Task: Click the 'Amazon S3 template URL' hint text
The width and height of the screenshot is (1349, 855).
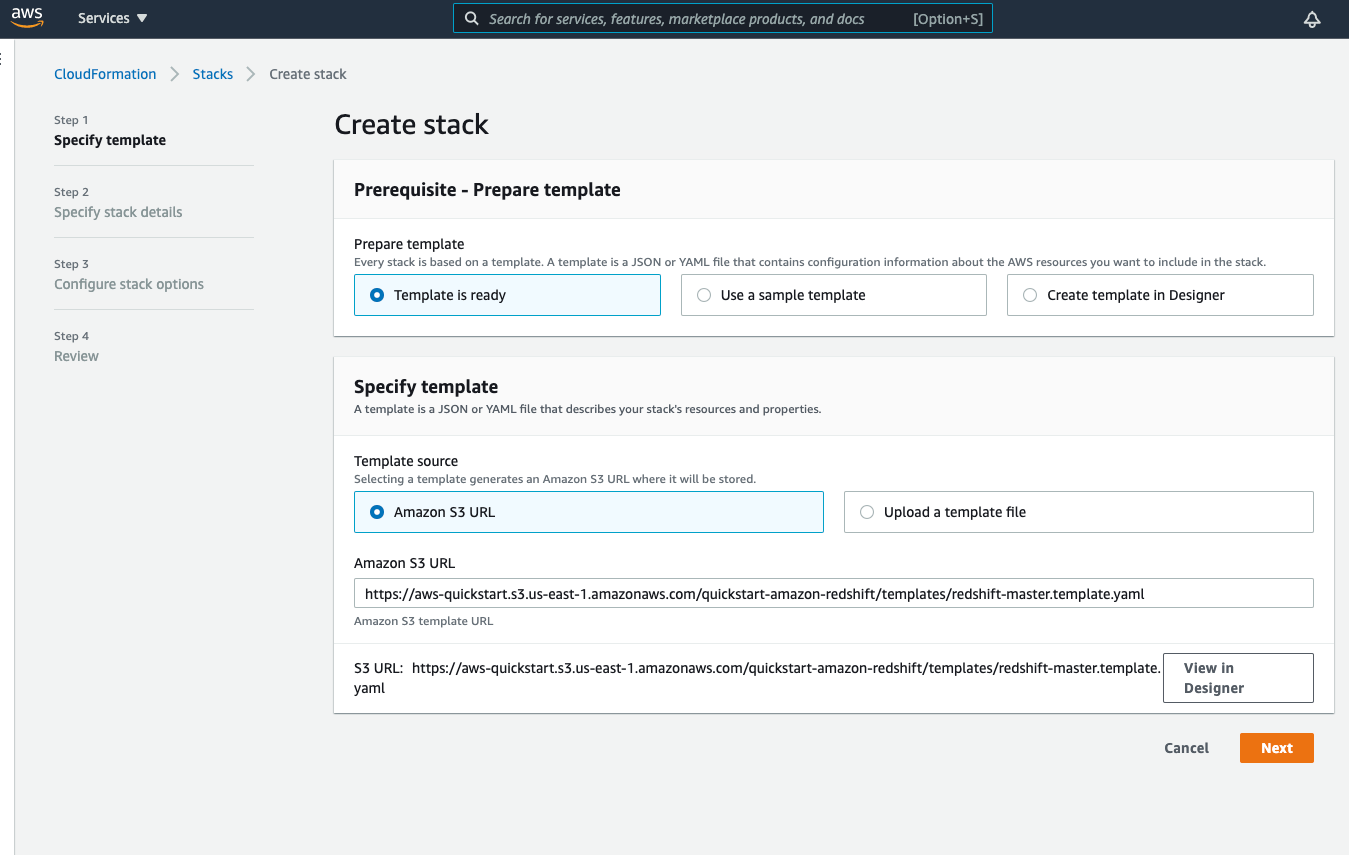Action: pyautogui.click(x=423, y=621)
